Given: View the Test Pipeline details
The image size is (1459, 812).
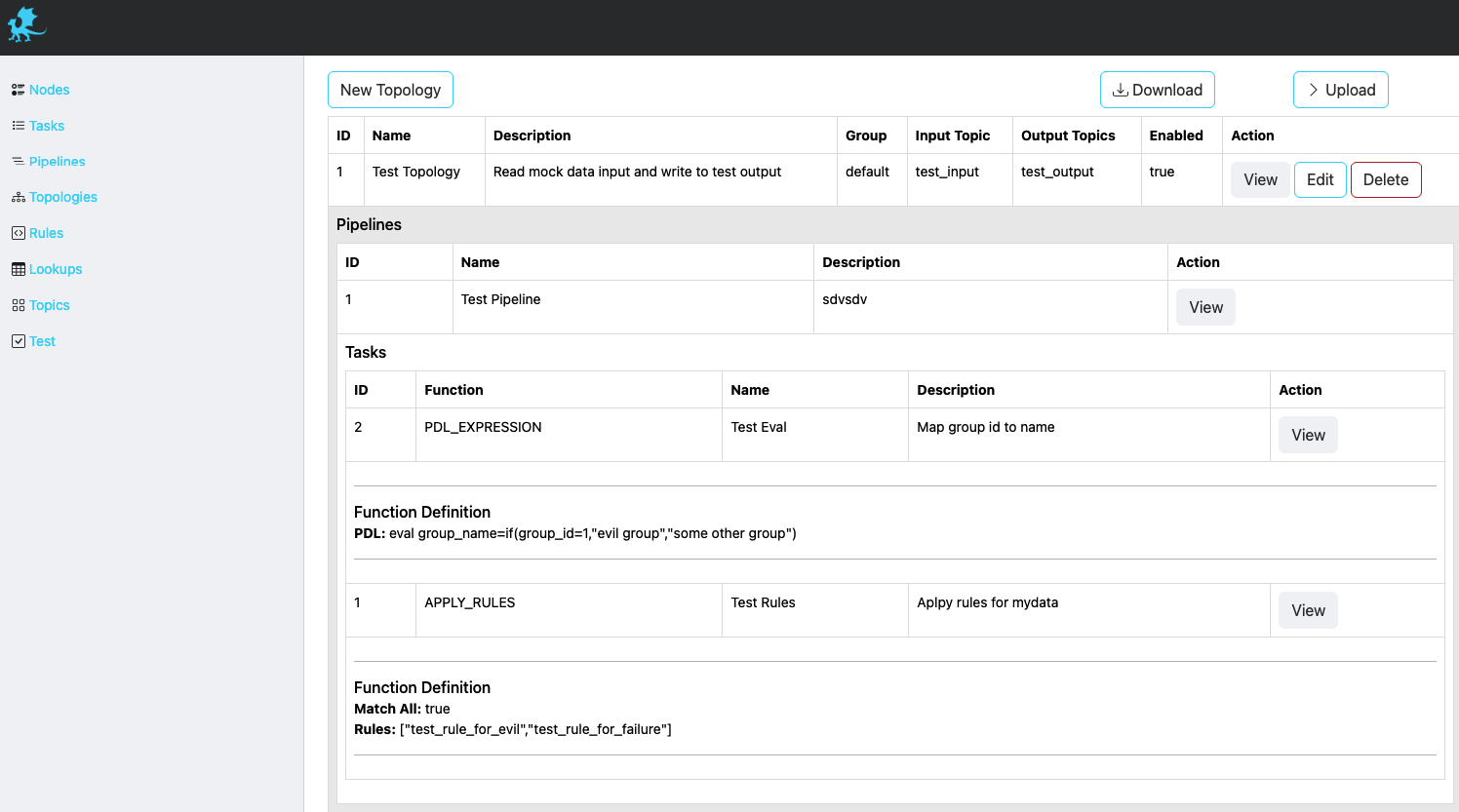Looking at the screenshot, I should 1205,307.
